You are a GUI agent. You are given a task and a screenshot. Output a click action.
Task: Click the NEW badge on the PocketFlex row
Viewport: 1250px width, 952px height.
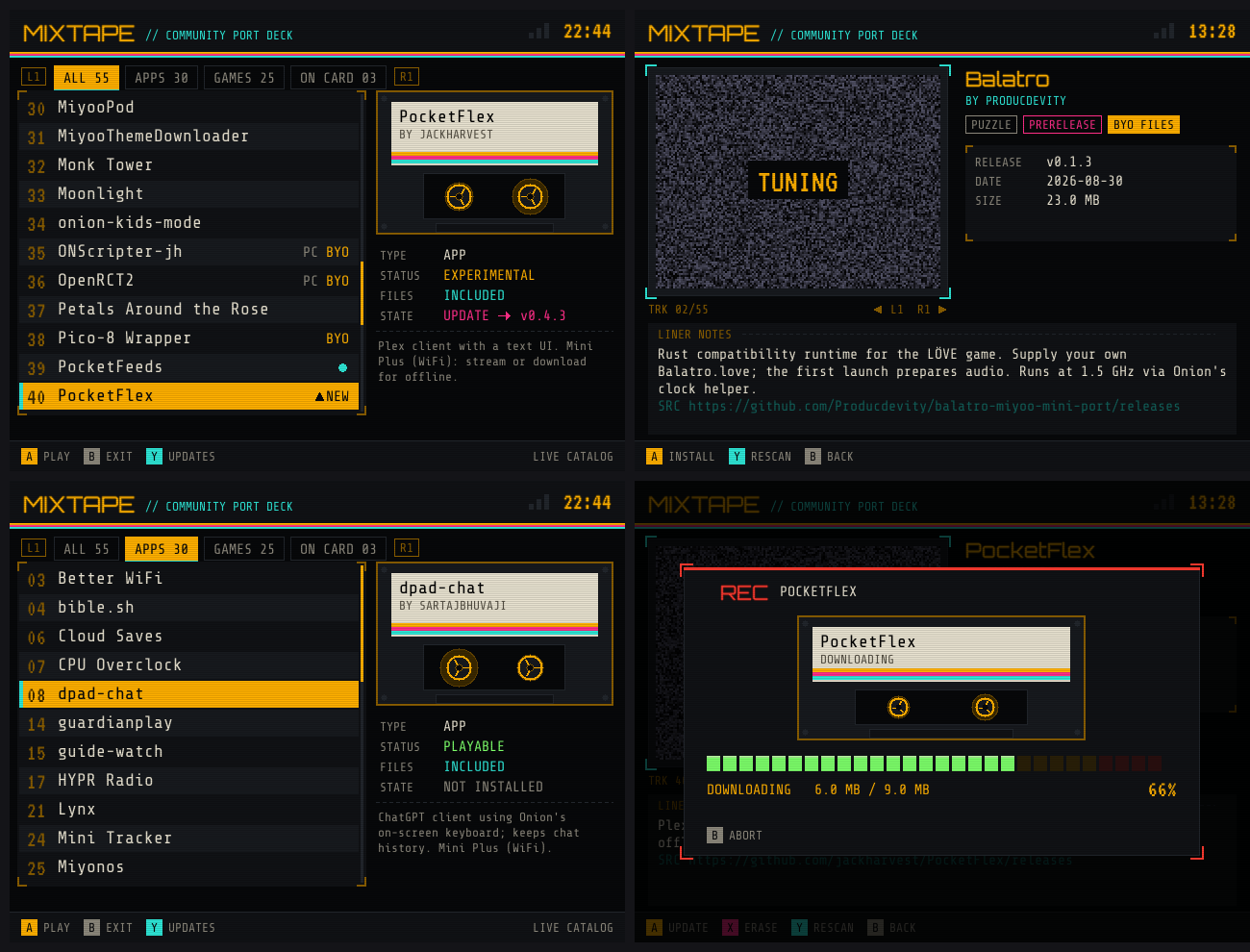click(332, 396)
